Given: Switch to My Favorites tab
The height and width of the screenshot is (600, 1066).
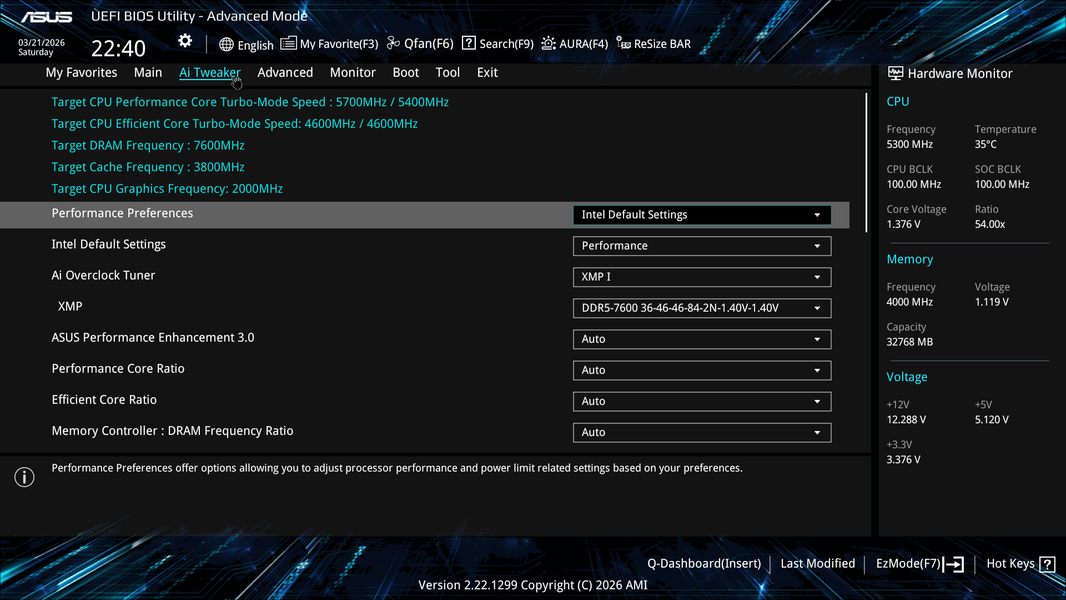Looking at the screenshot, I should 82,73.
